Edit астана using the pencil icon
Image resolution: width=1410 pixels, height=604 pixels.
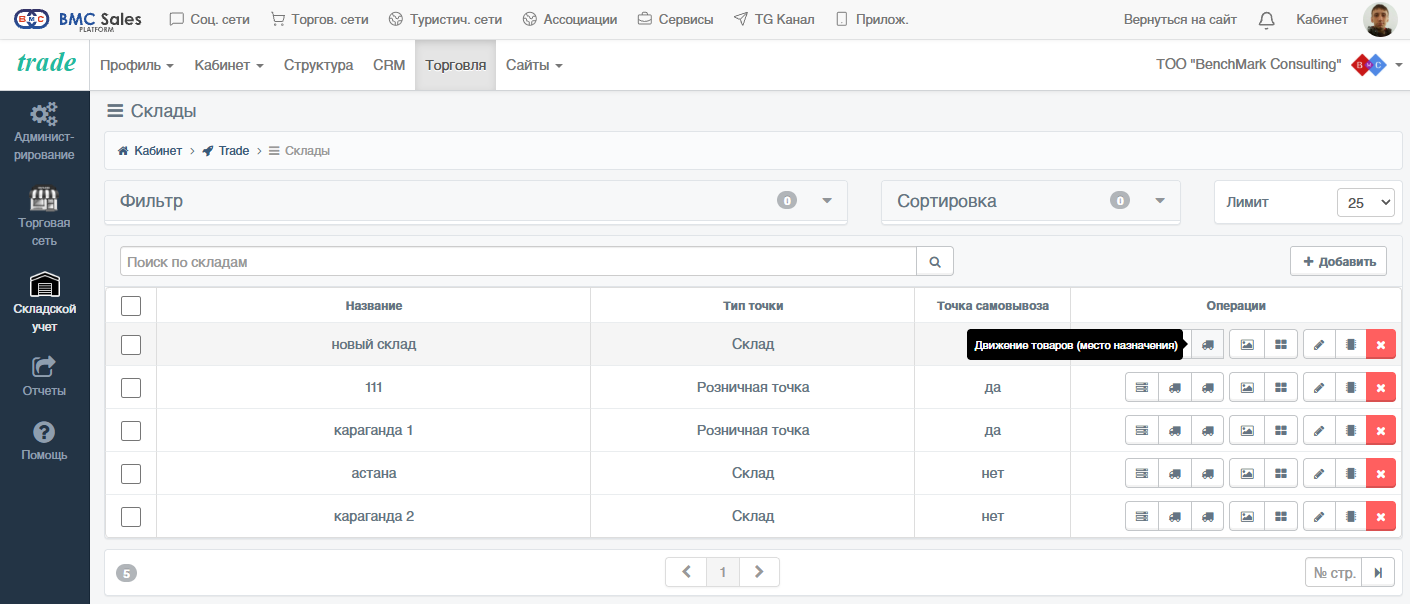(1319, 473)
